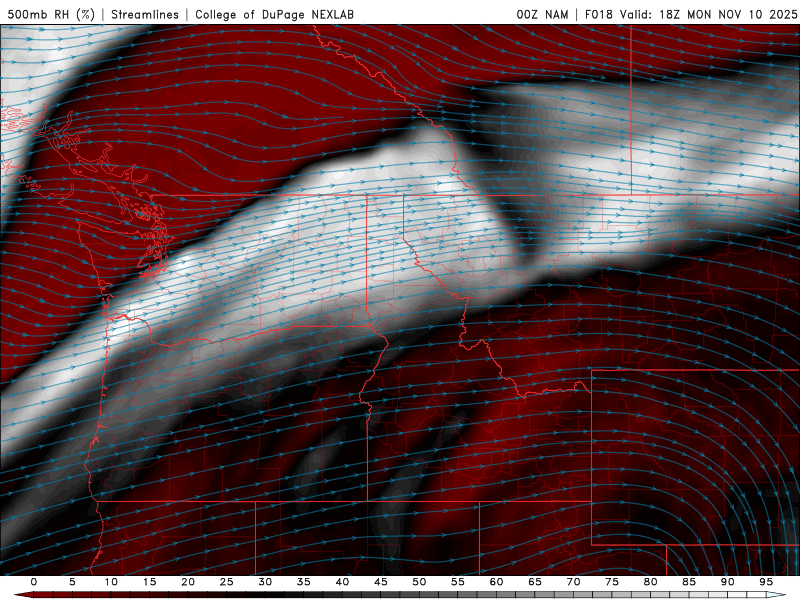The height and width of the screenshot is (600, 800).
Task: Click the "10" value on color scale
Action: [111, 582]
